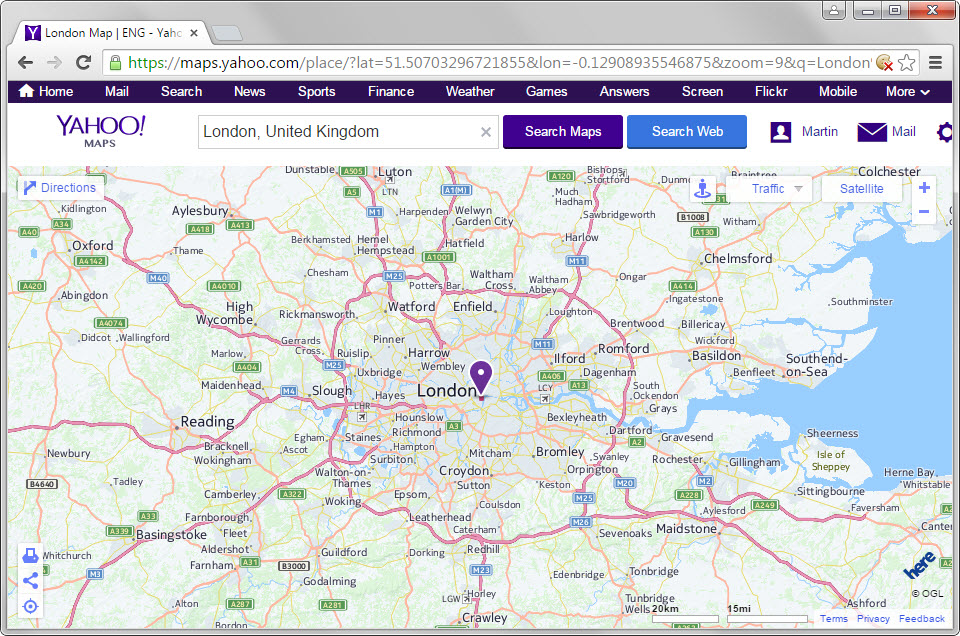The height and width of the screenshot is (636, 960).
Task: Click the Search Web button
Action: pos(687,132)
